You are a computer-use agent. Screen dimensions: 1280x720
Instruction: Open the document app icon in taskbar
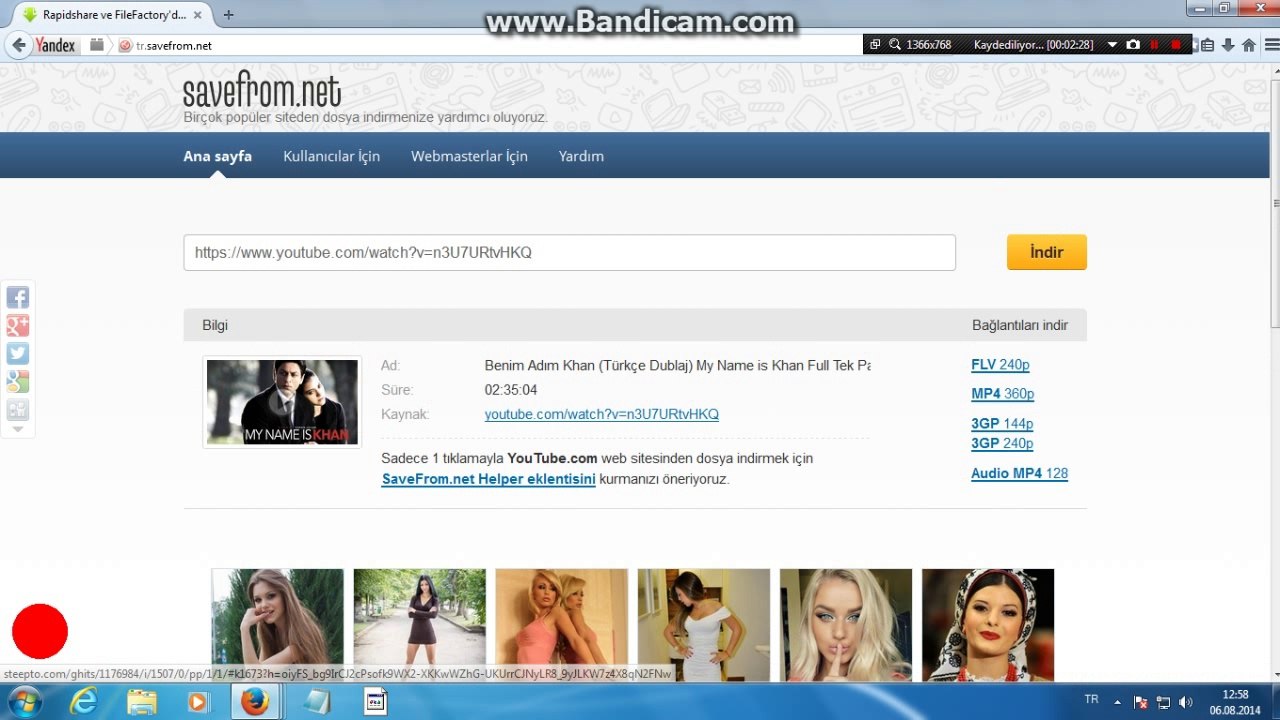(376, 702)
